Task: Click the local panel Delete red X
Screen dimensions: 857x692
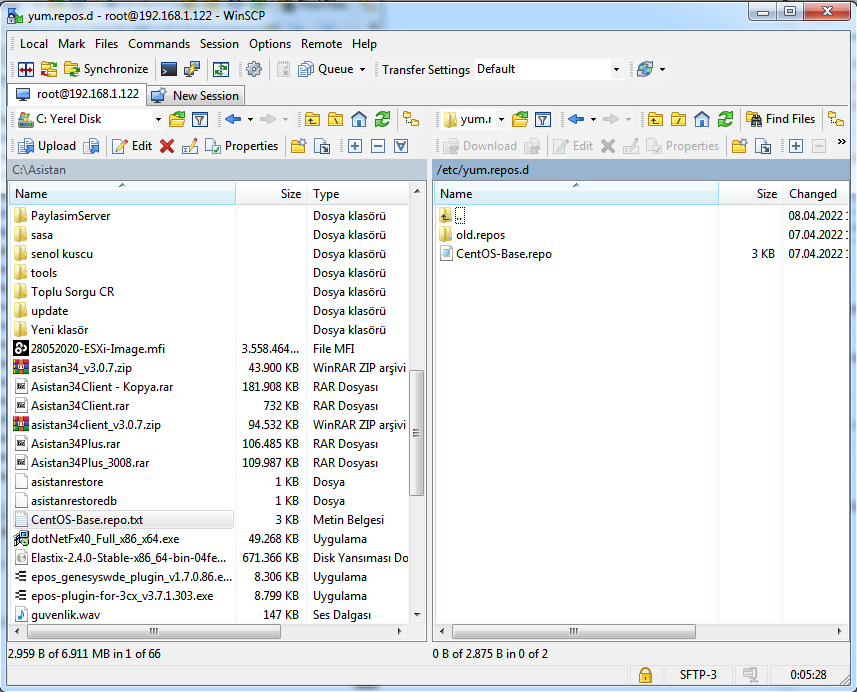Action: [167, 146]
